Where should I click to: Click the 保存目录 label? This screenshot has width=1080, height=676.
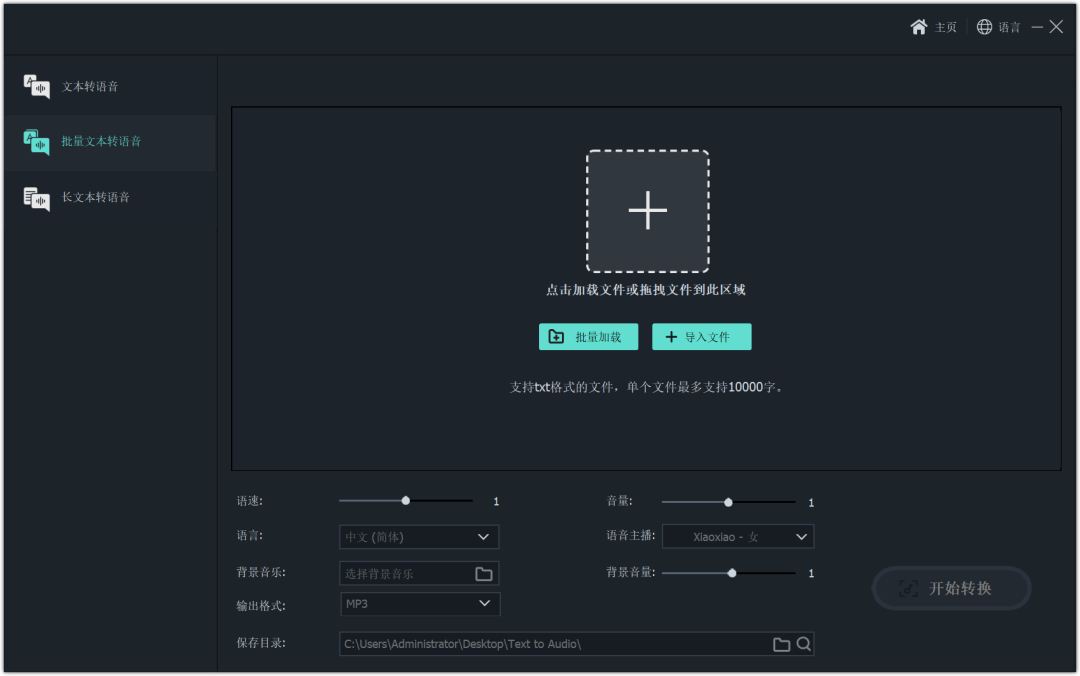(261, 643)
